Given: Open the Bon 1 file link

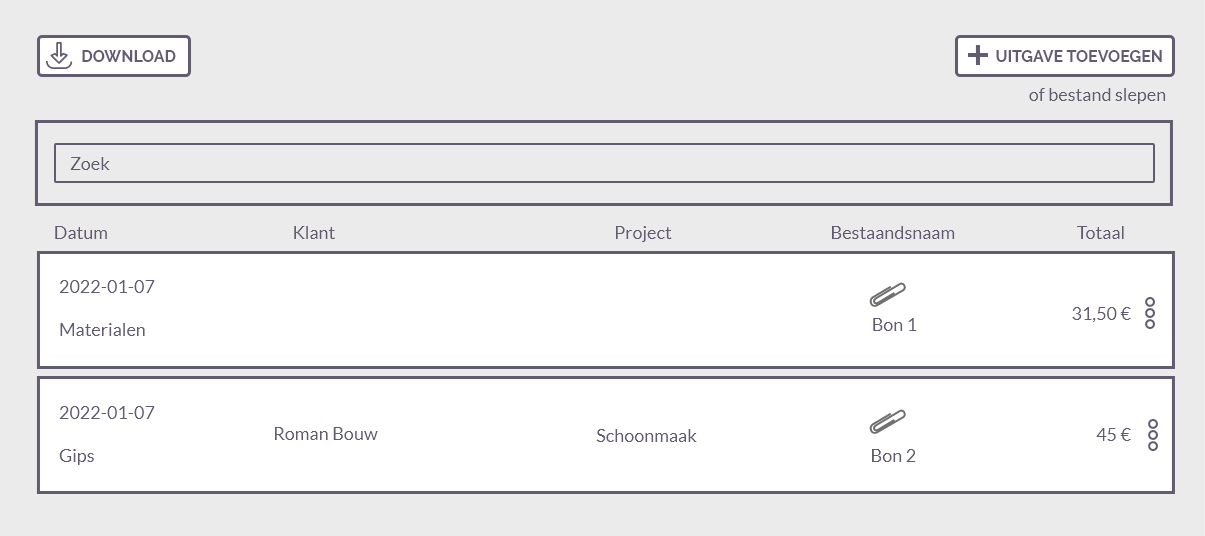Looking at the screenshot, I should 894,325.
